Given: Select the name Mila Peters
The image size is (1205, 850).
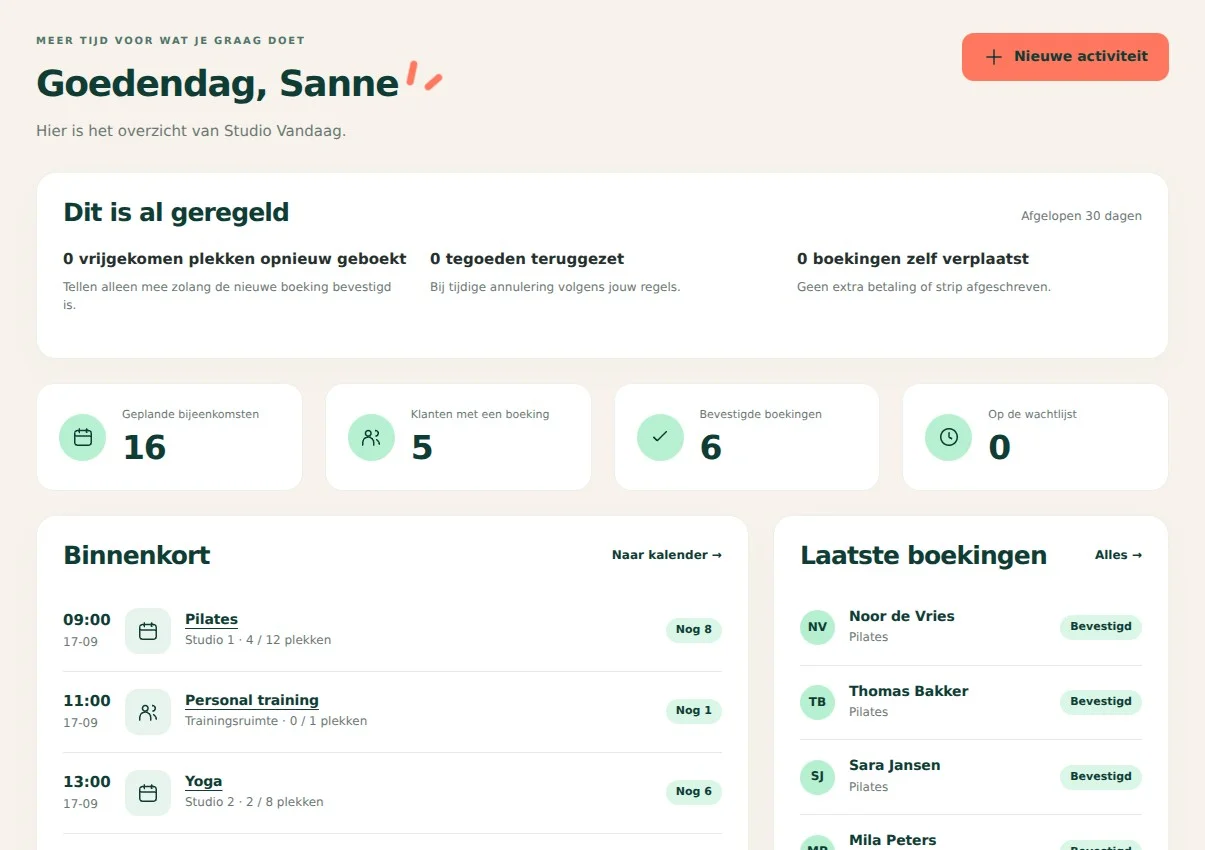Looking at the screenshot, I should pos(893,840).
